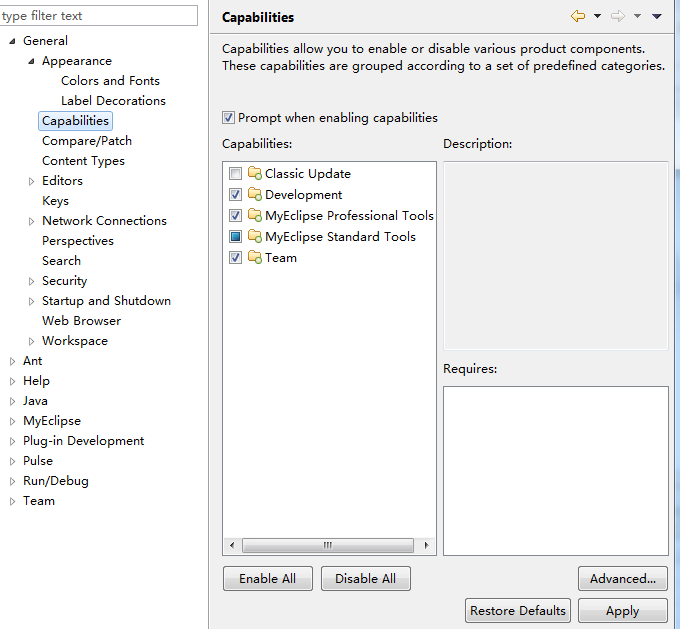Open the Web Browser preferences page

81,321
